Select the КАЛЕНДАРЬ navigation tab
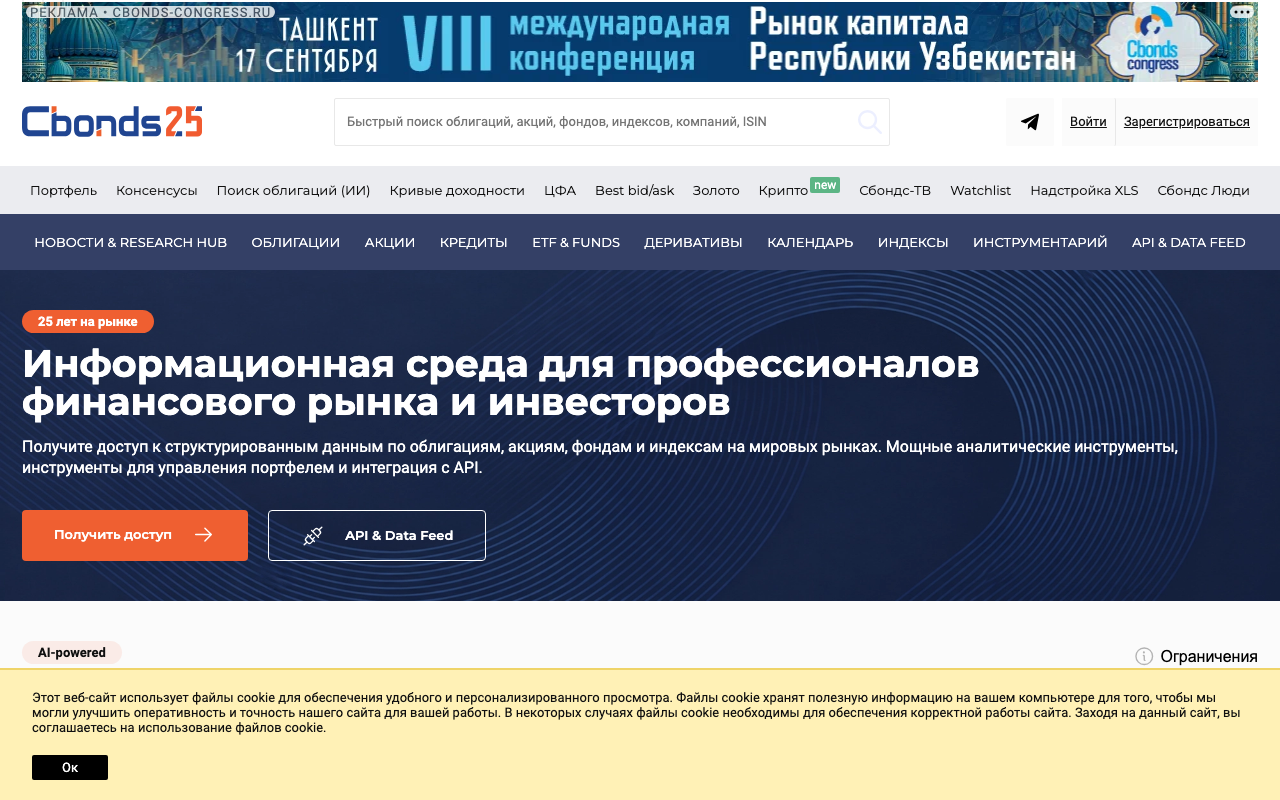This screenshot has width=1280, height=800. [810, 242]
